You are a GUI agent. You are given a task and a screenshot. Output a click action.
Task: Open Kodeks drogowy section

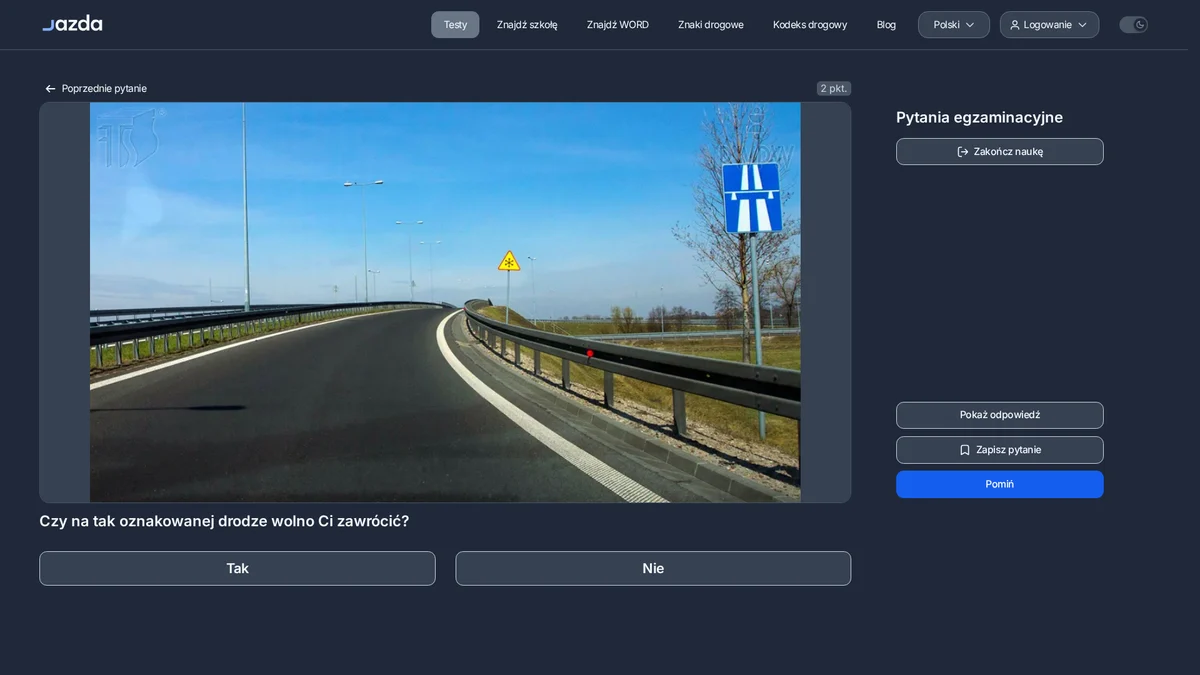810,25
